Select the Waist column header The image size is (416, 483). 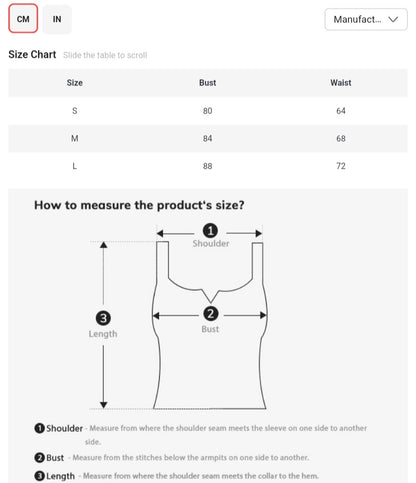341,83
